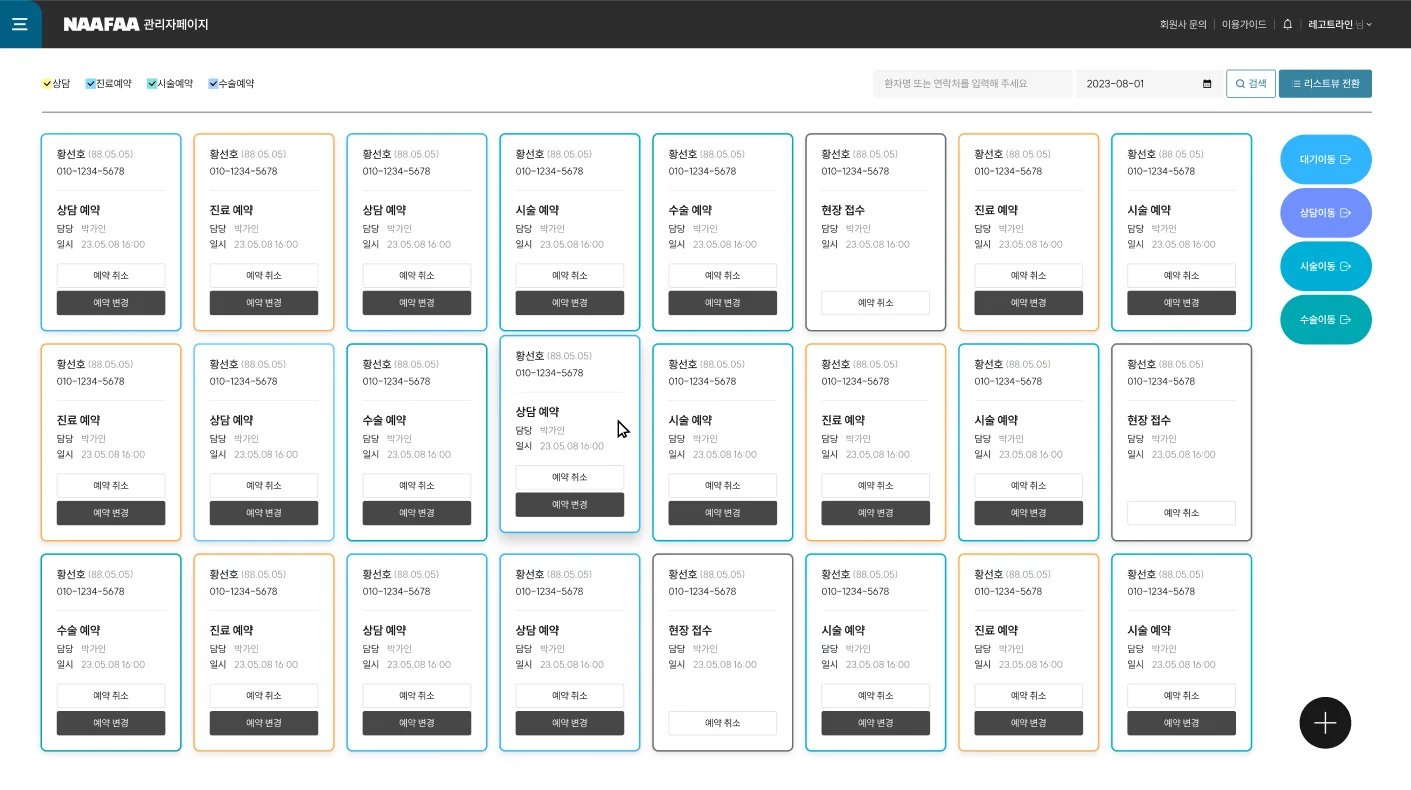Toggle the 시술예약 filter checkbox
The height and width of the screenshot is (790, 1411).
coord(152,84)
